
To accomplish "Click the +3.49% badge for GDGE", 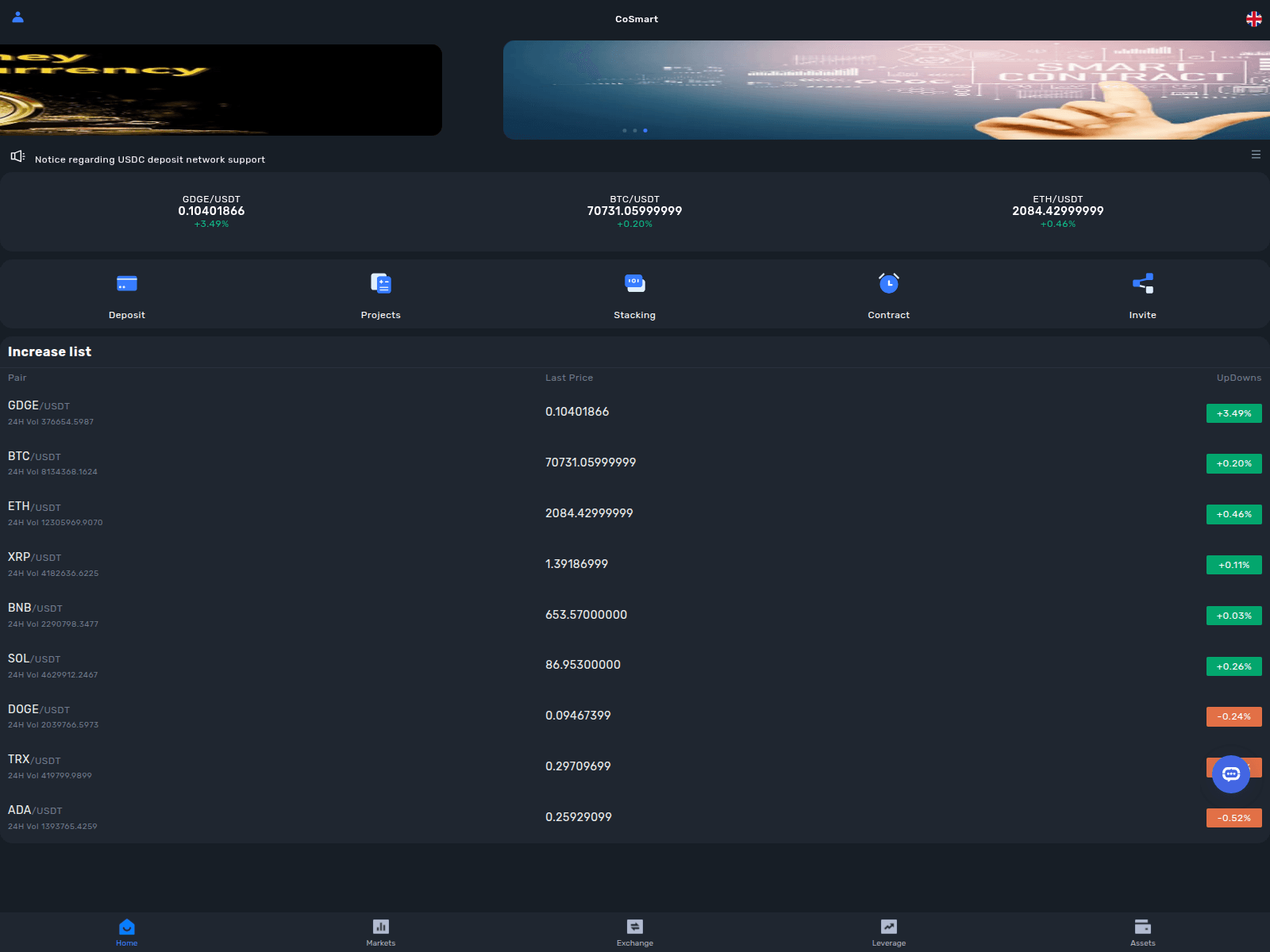I will (1233, 413).
